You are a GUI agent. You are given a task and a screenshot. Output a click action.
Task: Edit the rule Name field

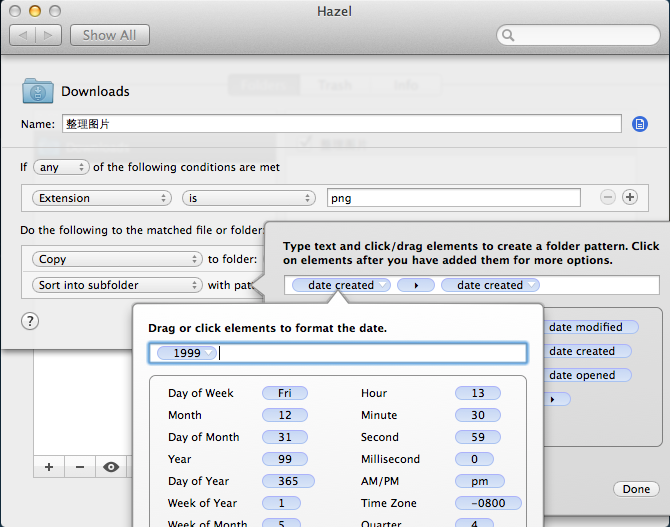tap(341, 124)
